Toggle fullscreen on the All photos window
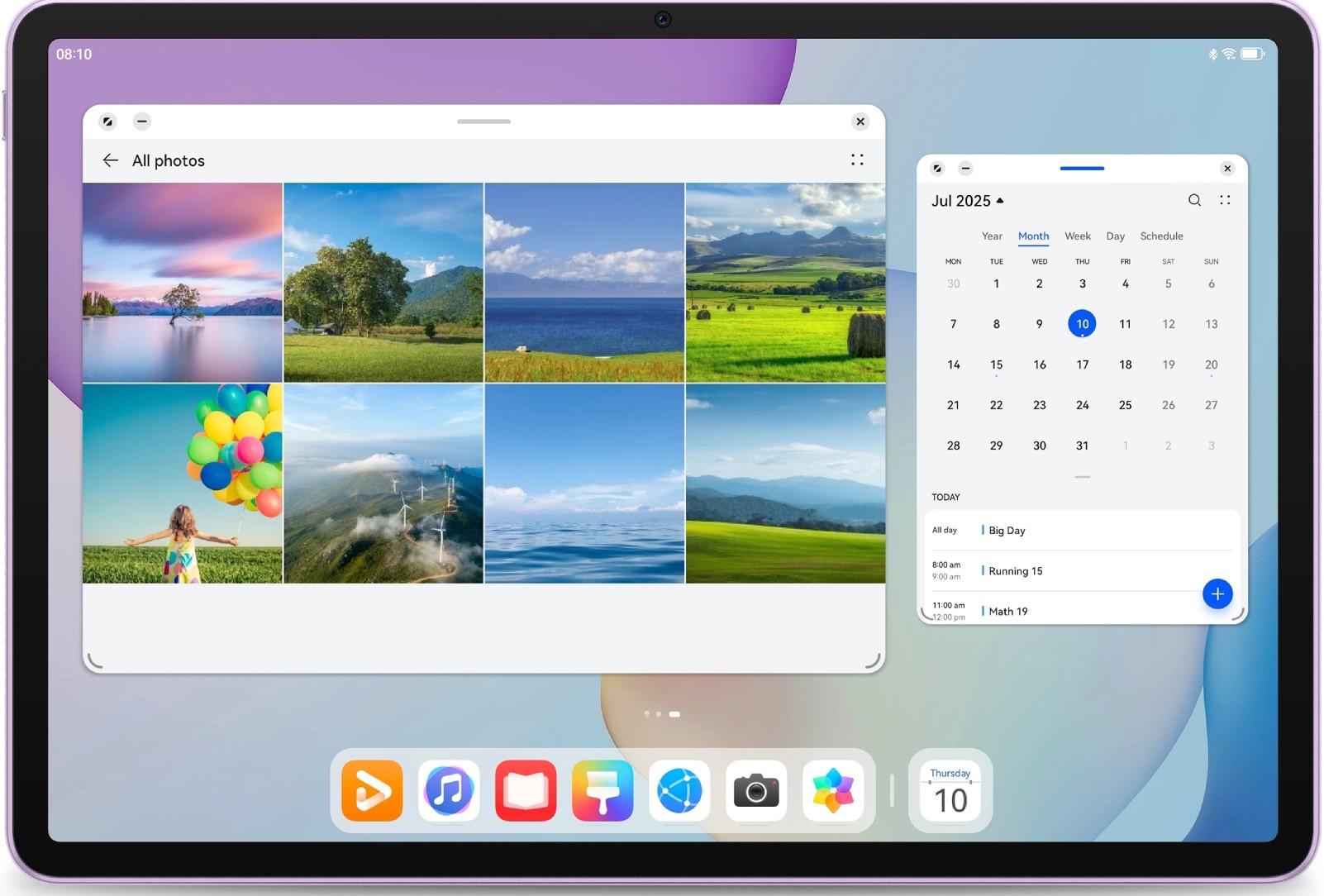 pos(107,122)
